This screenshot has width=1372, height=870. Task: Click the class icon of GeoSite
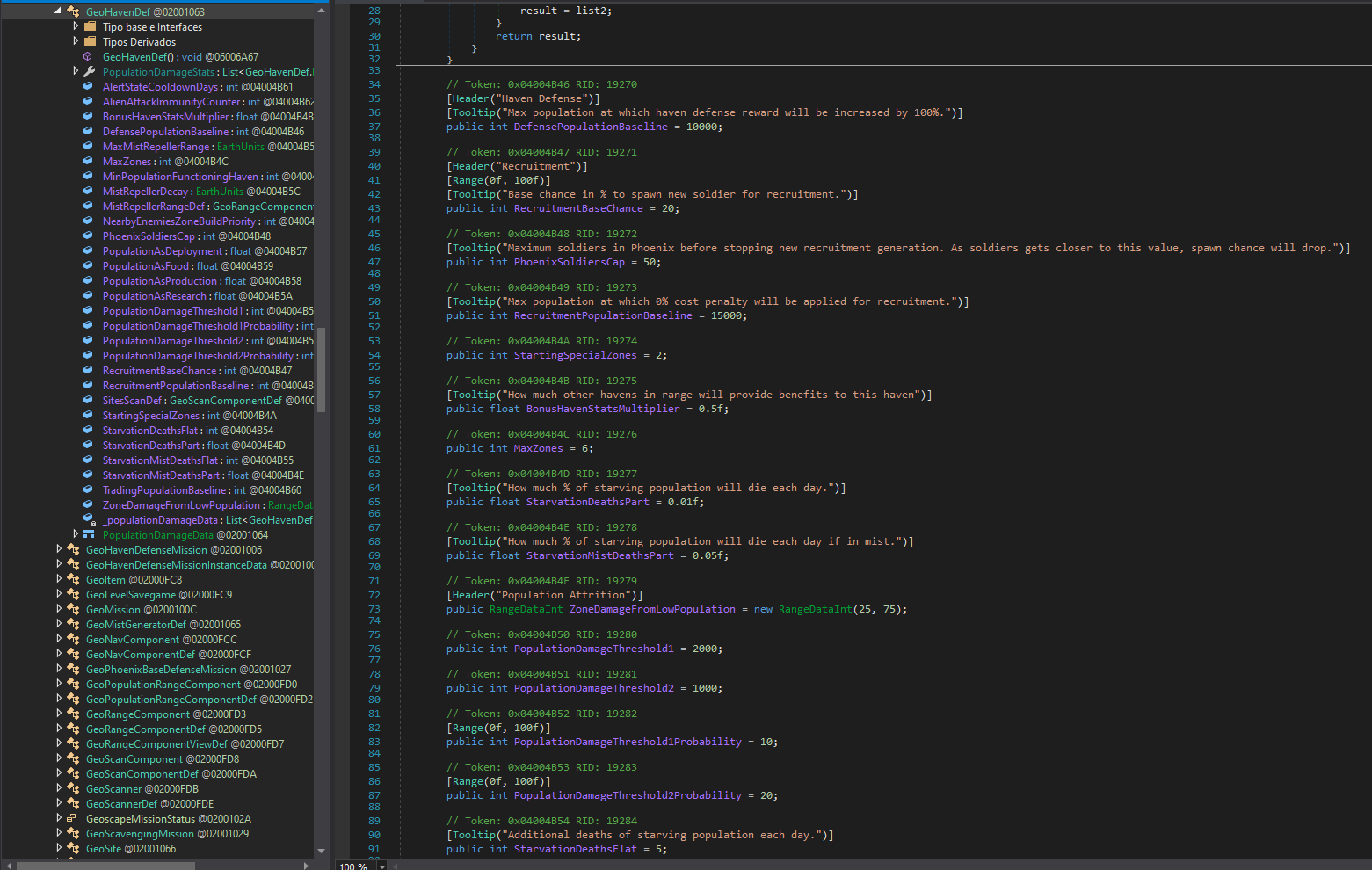click(x=73, y=848)
